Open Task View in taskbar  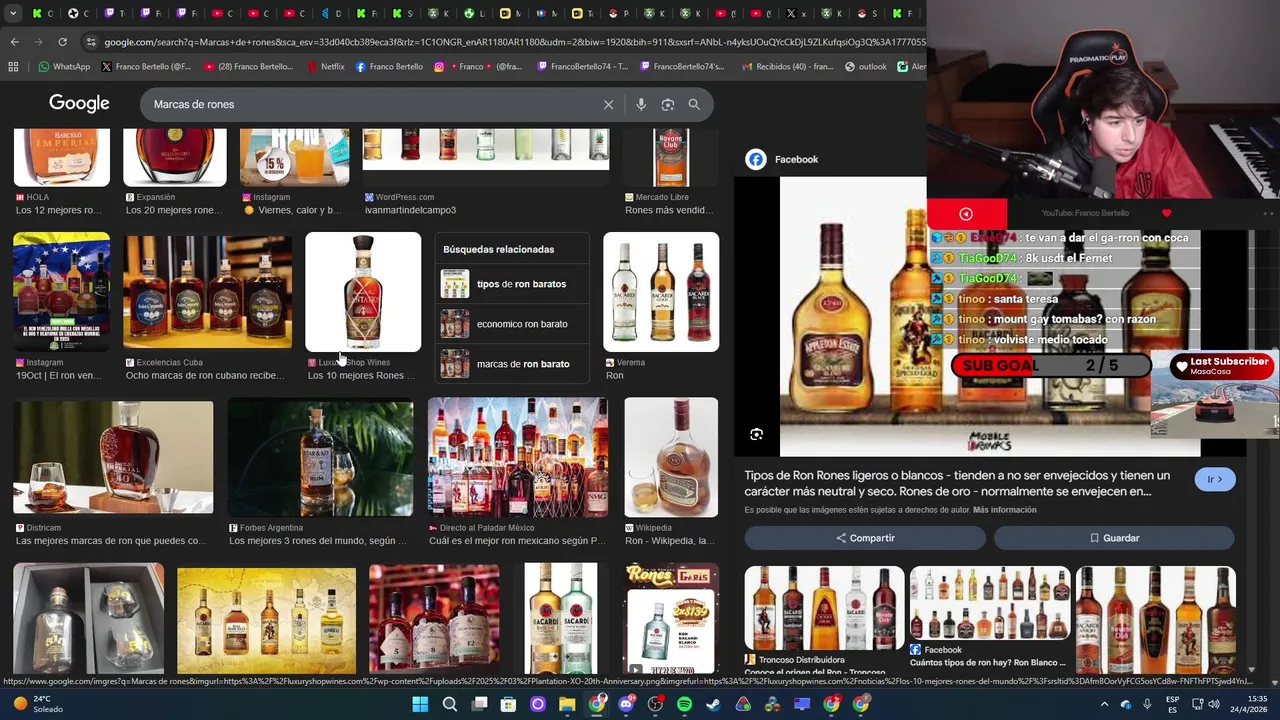479,704
